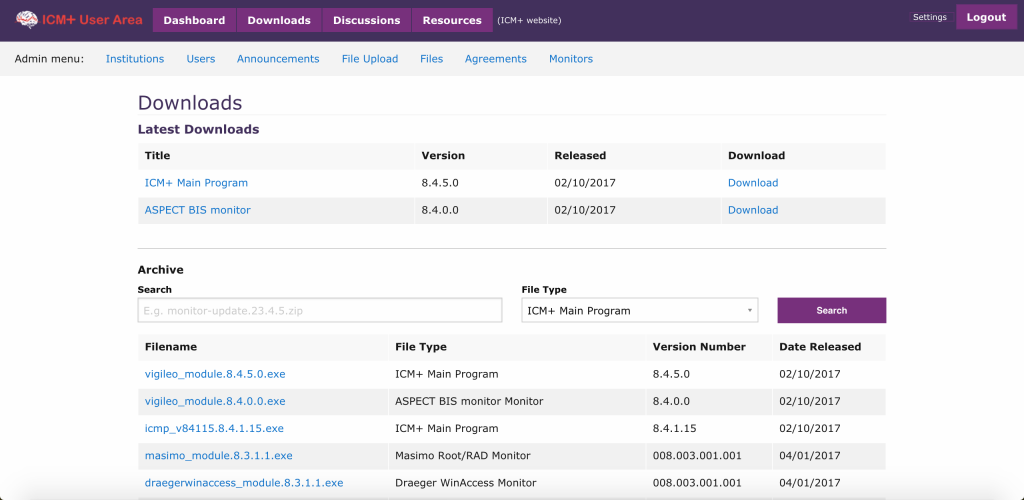Open Monitors in the admin menu
Screen dimensions: 1024x500
tap(571, 59)
